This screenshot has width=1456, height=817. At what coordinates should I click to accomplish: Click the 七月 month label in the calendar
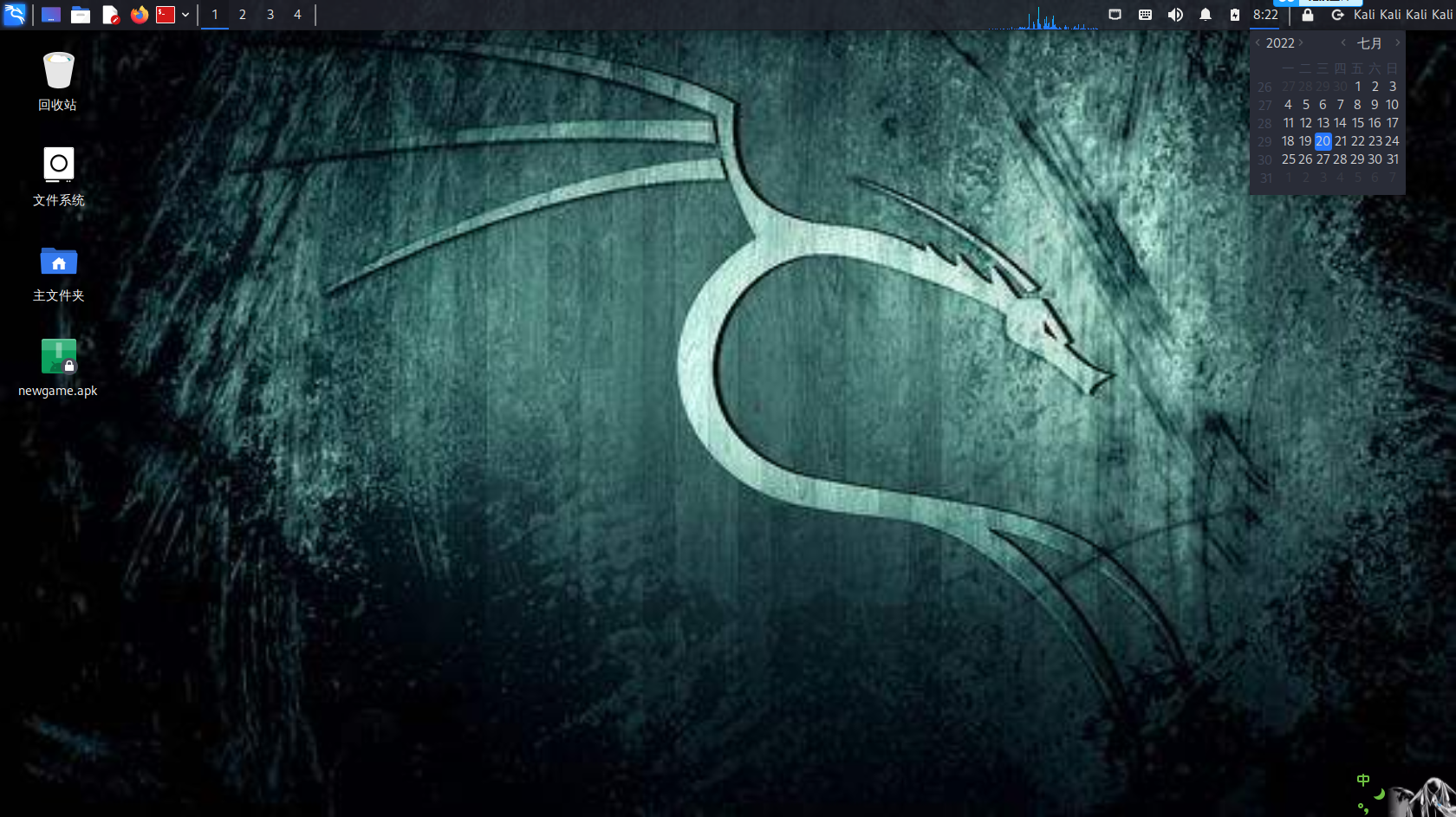coord(1369,43)
